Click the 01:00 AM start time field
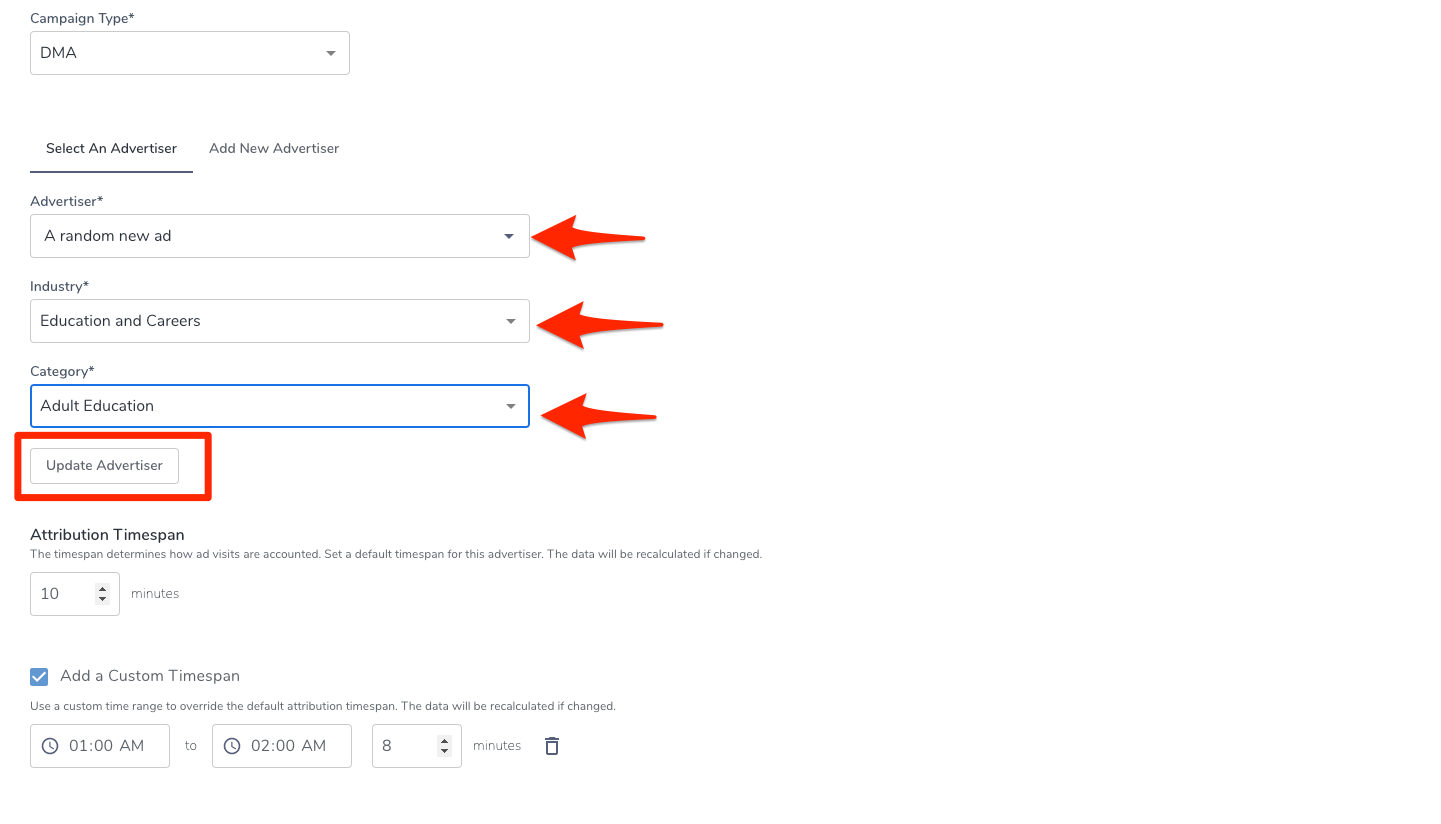The width and height of the screenshot is (1441, 824). (106, 746)
